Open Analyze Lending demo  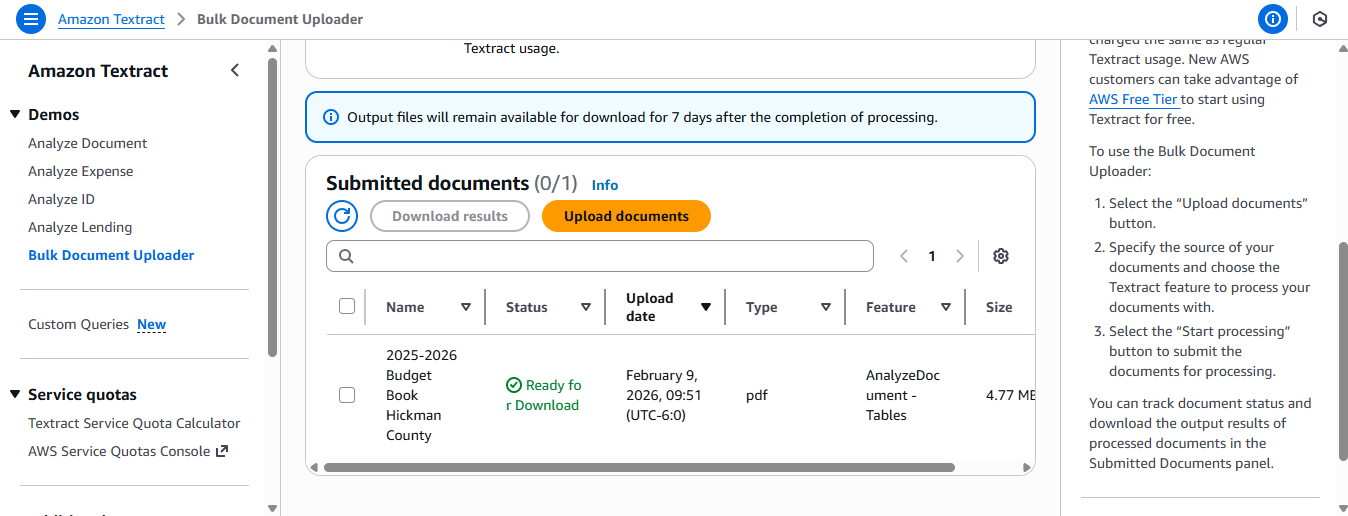80,227
